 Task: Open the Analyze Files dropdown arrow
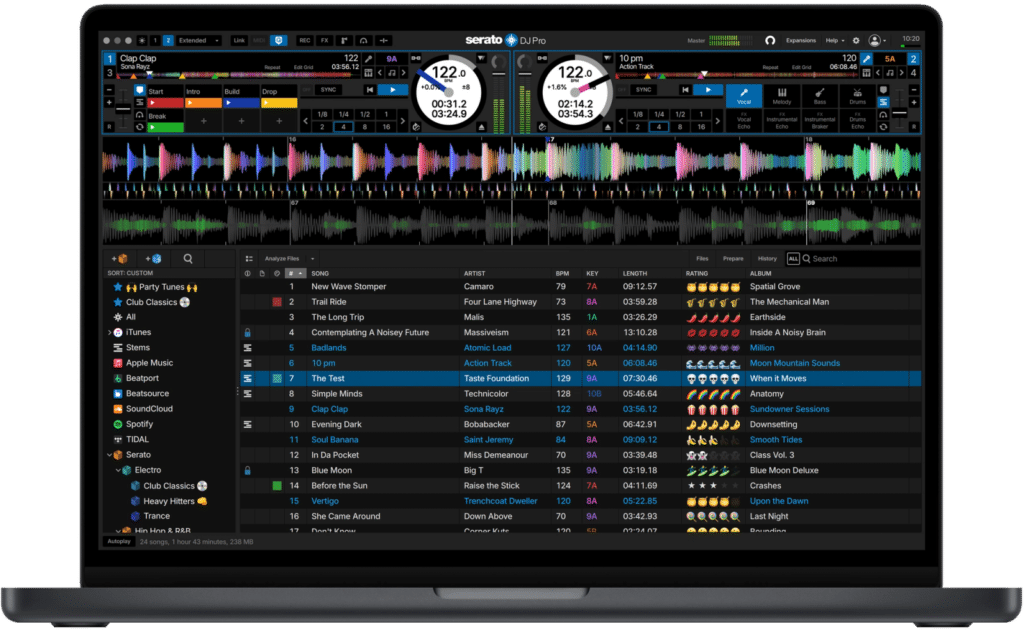click(313, 259)
